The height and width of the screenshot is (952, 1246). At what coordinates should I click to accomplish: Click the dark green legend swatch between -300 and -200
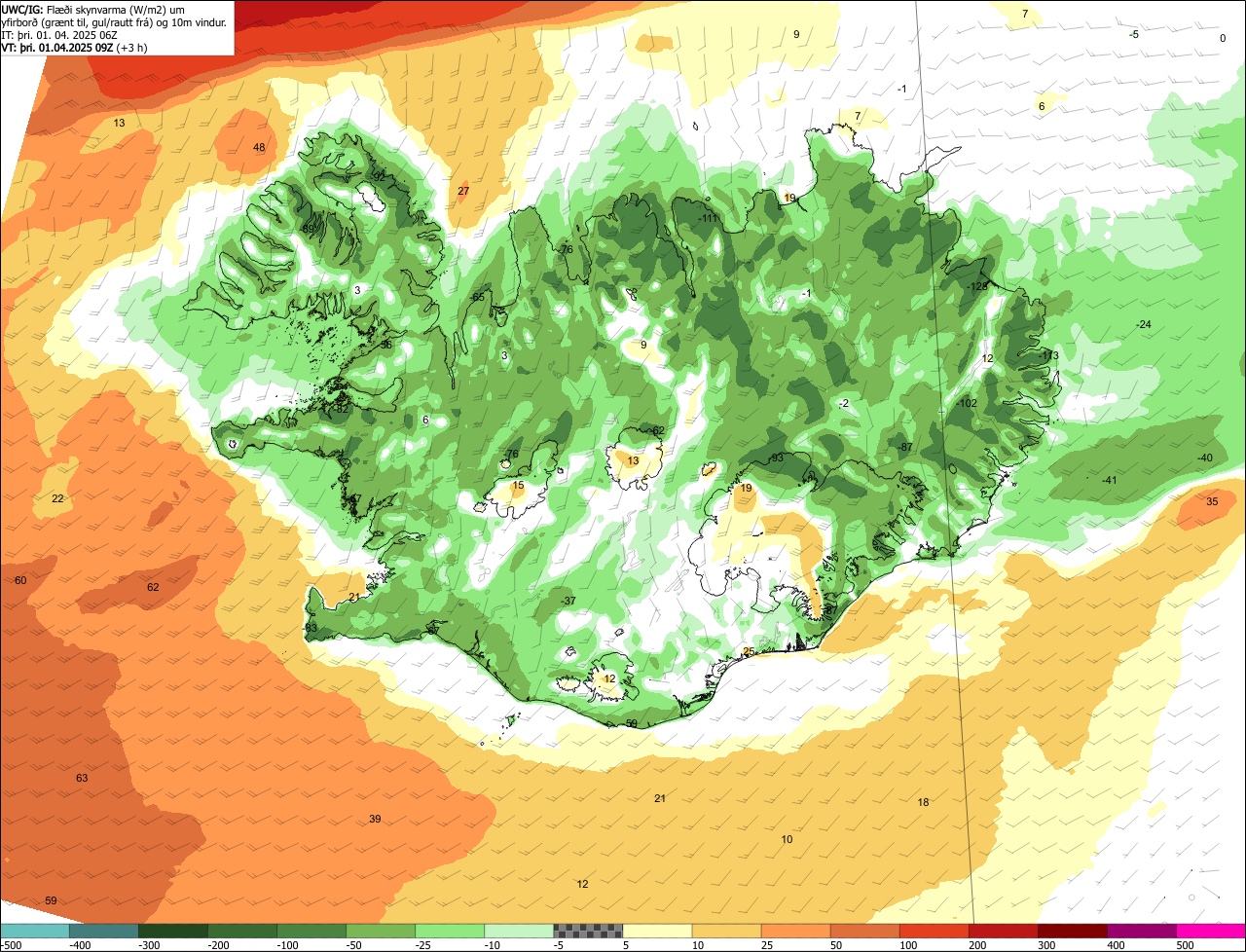pos(173,931)
